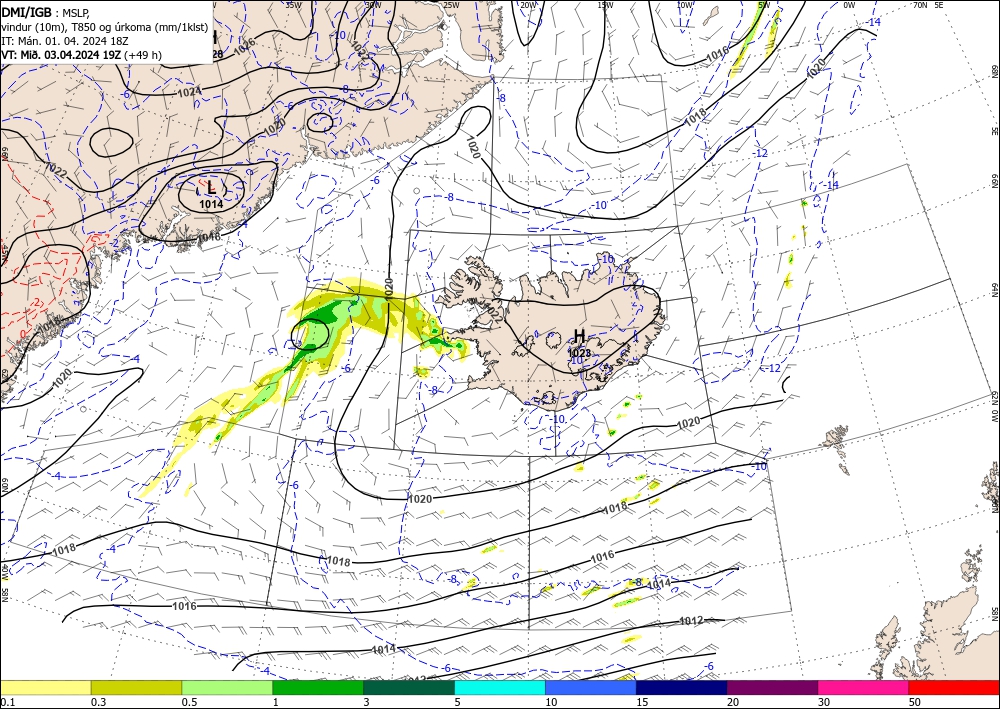Click the '15W' longitude label at the top

[x=605, y=5]
